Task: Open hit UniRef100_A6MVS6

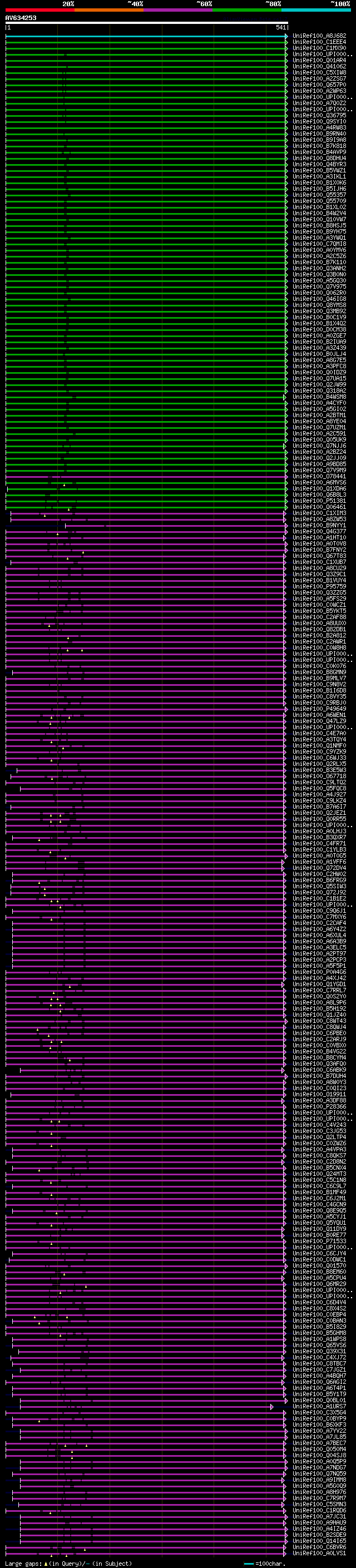Action: click(319, 482)
